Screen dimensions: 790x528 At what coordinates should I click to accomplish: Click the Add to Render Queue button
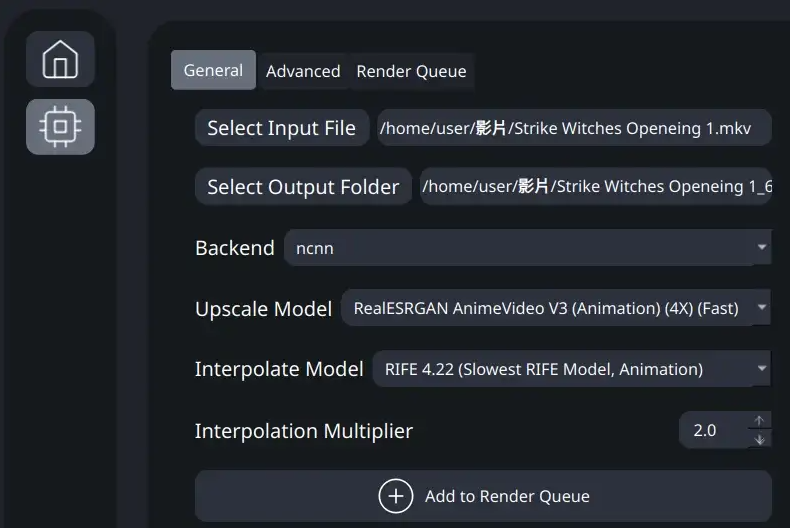tap(483, 496)
